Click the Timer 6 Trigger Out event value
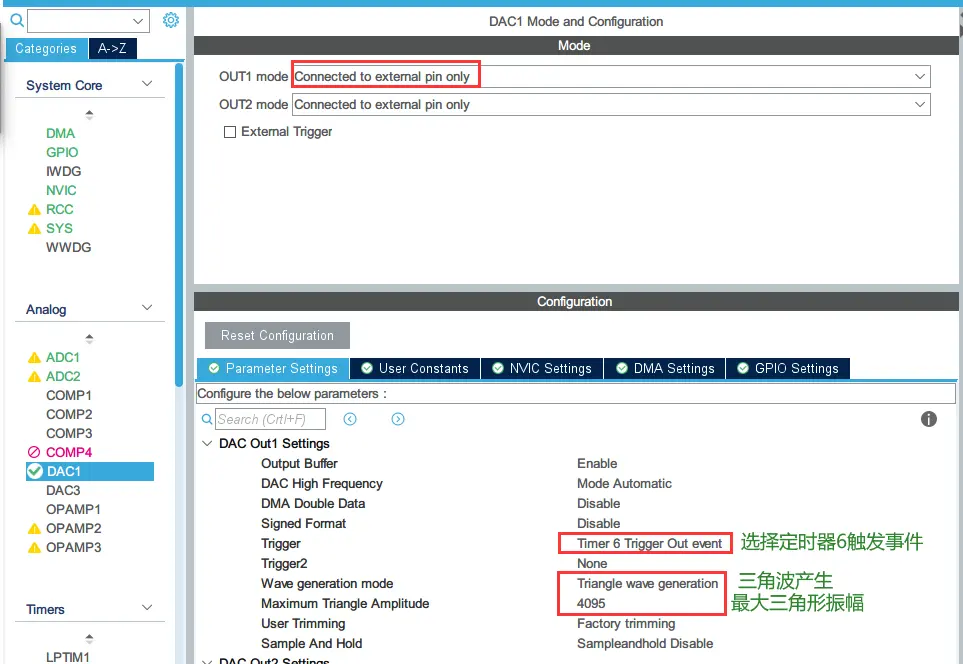 pyautogui.click(x=649, y=544)
